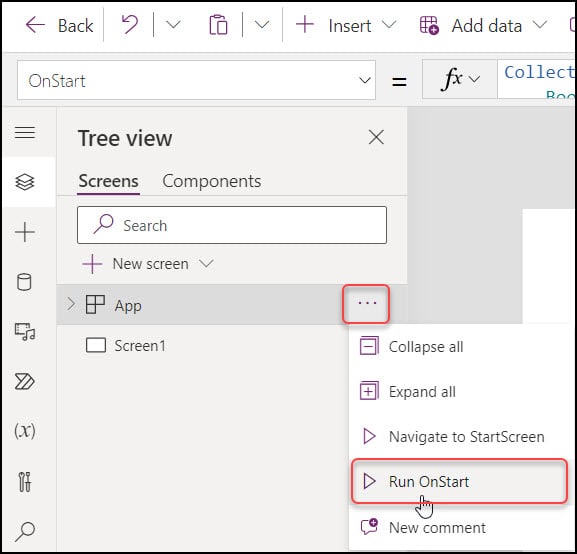Click the Back arrow button
577x554 pixels.
click(59, 25)
